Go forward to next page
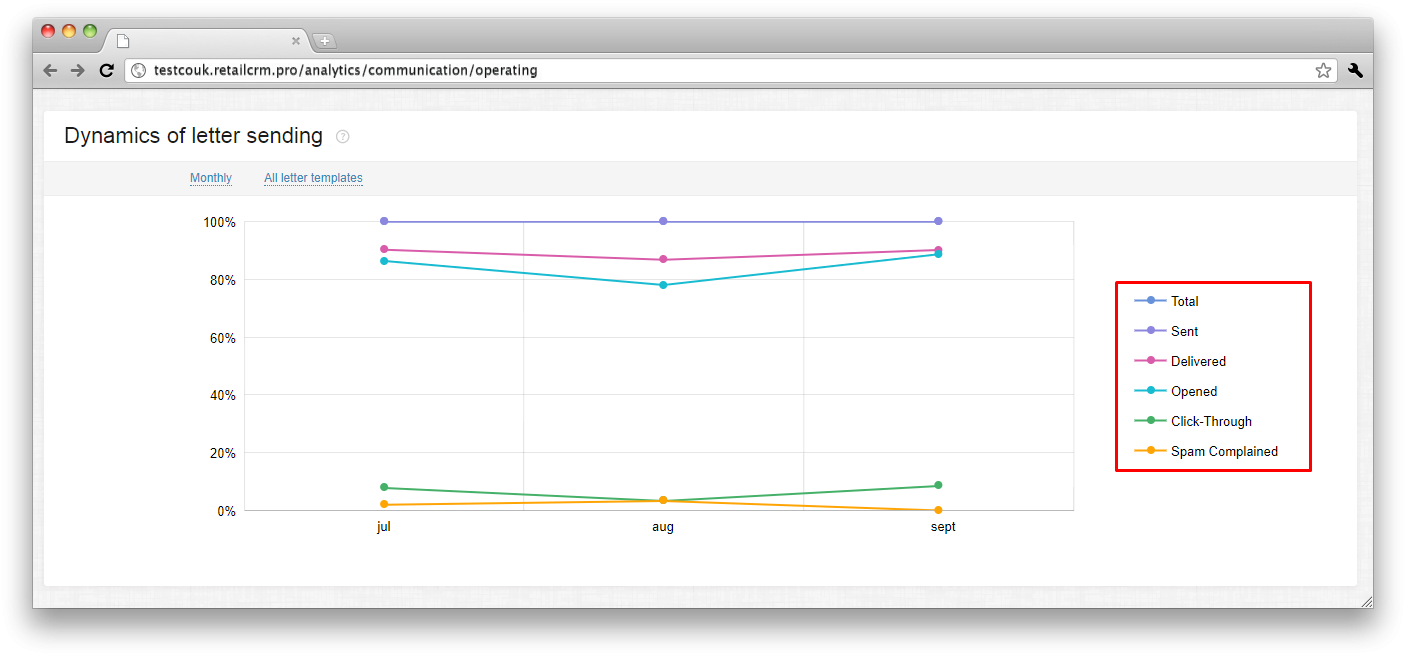This screenshot has width=1406, height=656. click(x=78, y=70)
